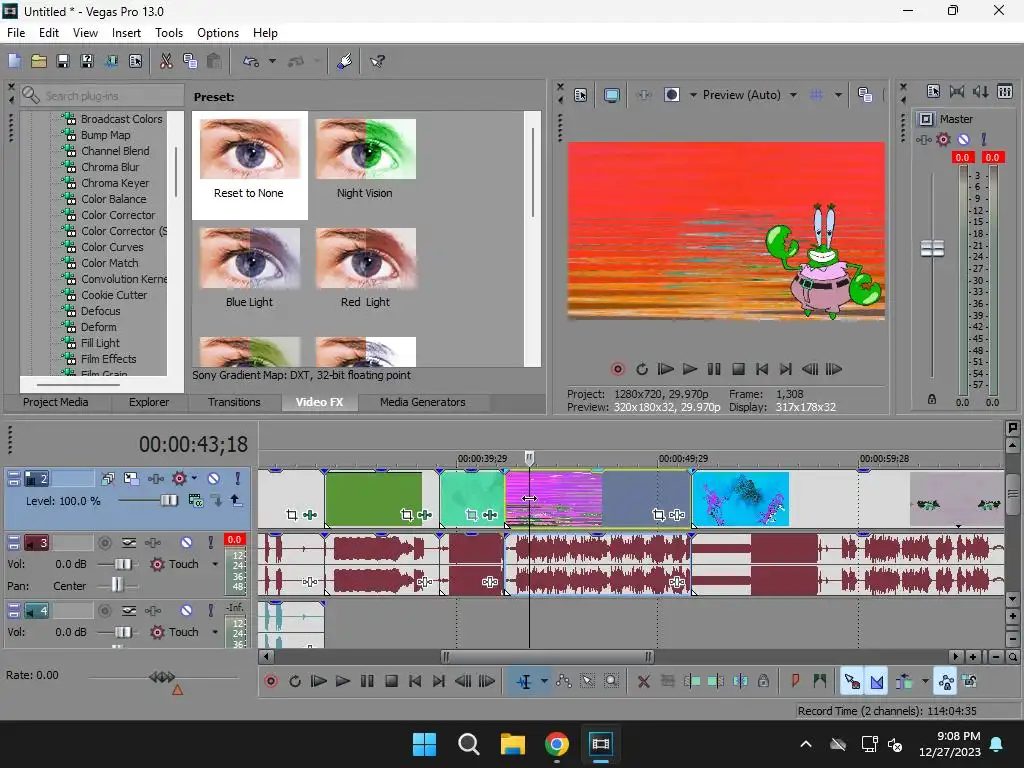The image size is (1024, 768).
Task: Adjust track 3 Pan slider
Action: pos(117,584)
